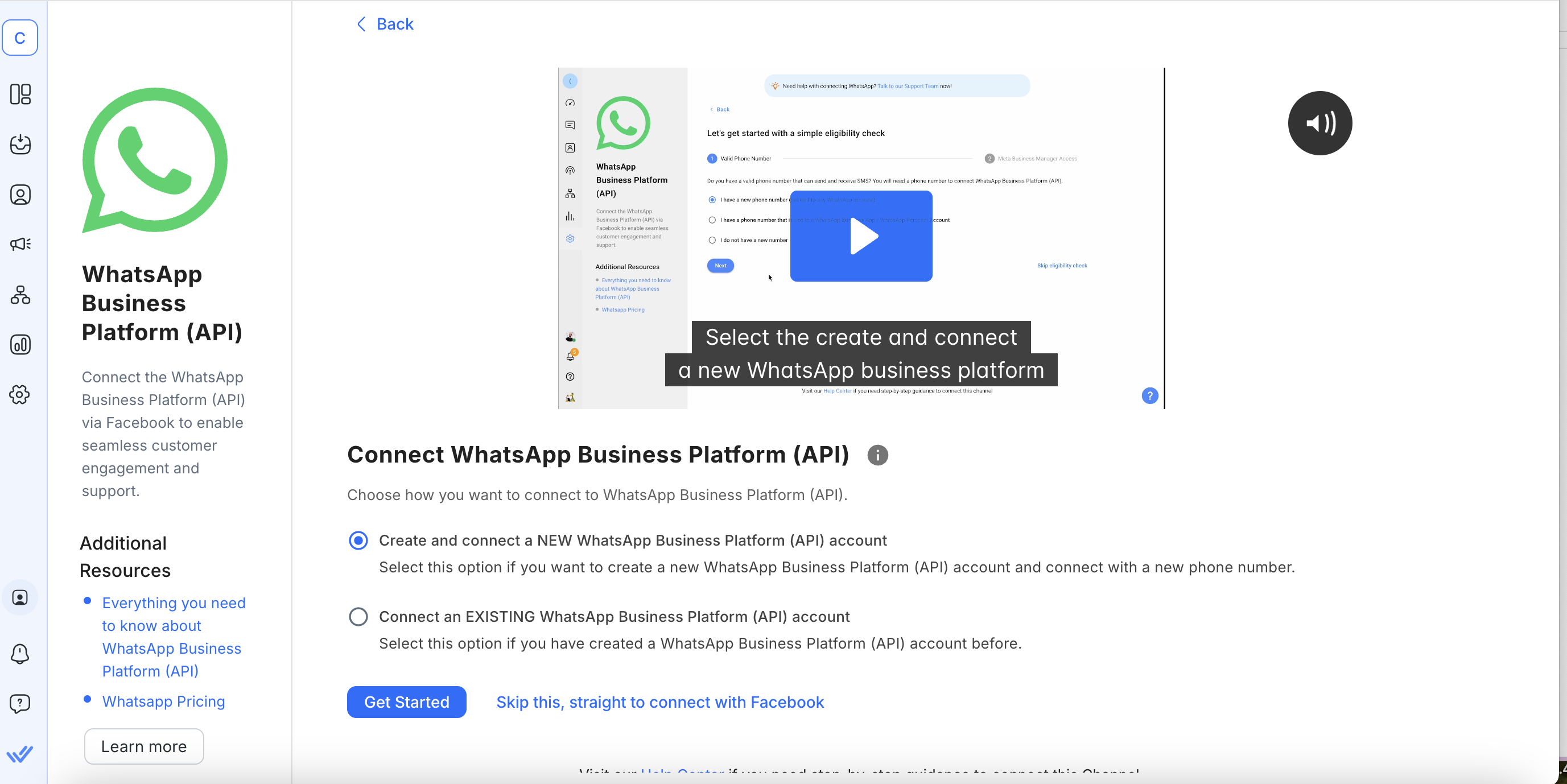Viewport: 1567px width, 784px height.
Task: Open the Whatsapp Pricing link
Action: 163,701
